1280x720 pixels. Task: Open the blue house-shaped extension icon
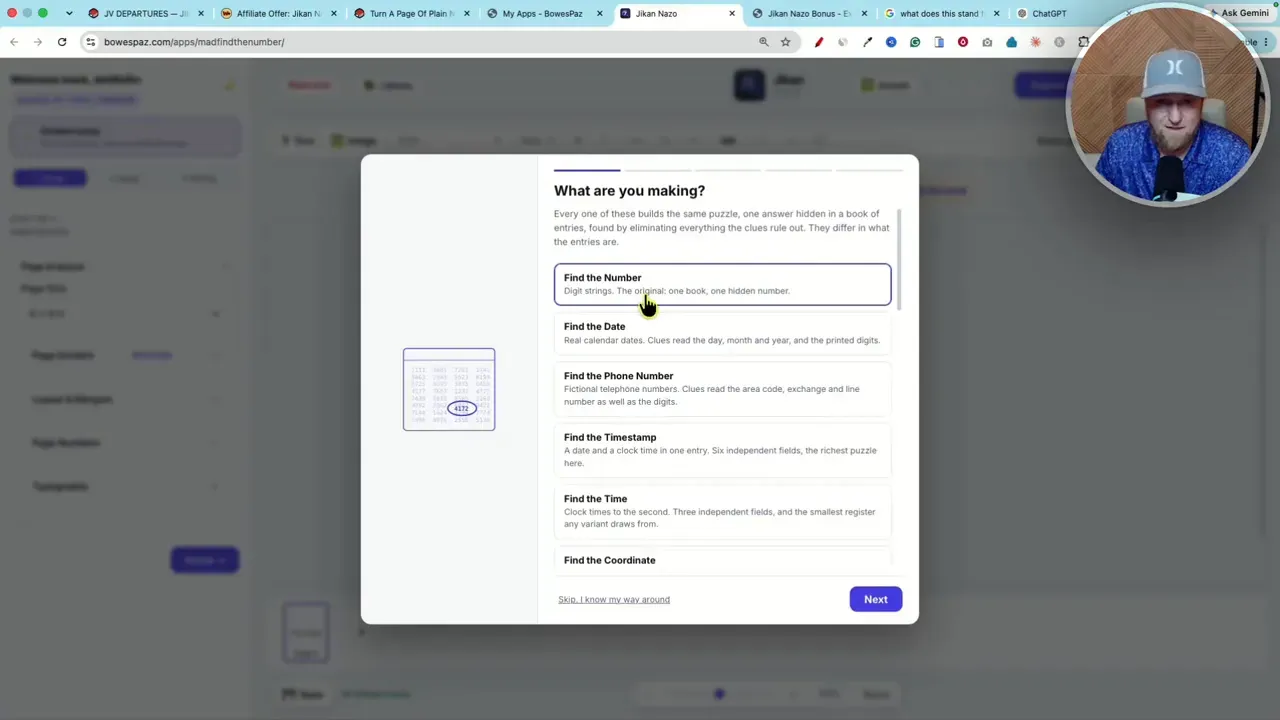coord(1011,42)
